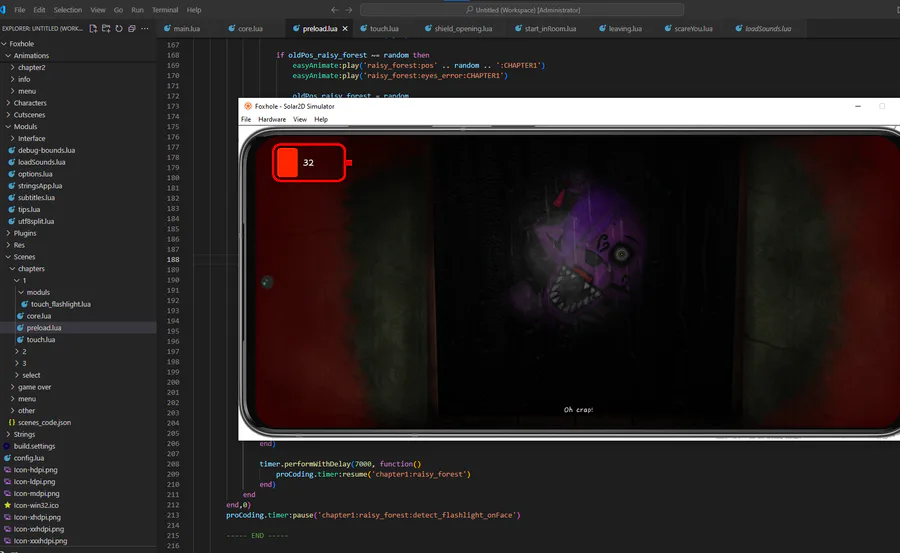Minimize the Solar2D Simulator window
Screen dimensions: 900x553
coord(858,106)
